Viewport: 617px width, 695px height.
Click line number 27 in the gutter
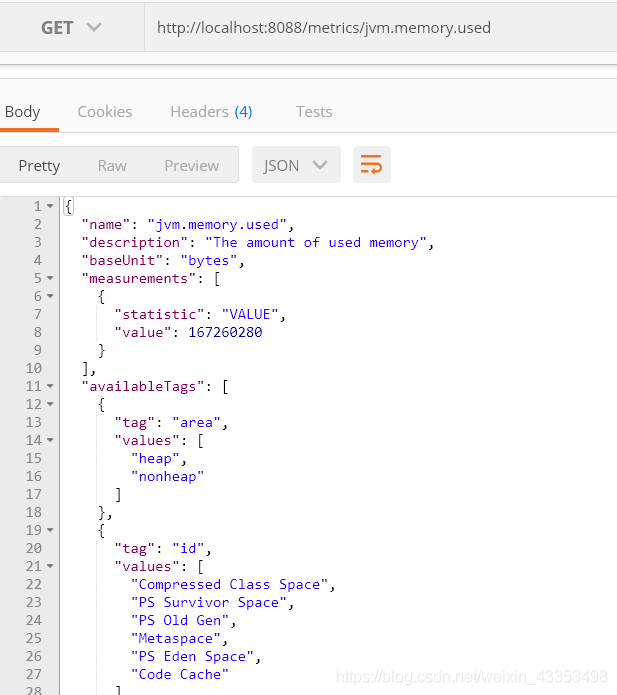[x=34, y=675]
